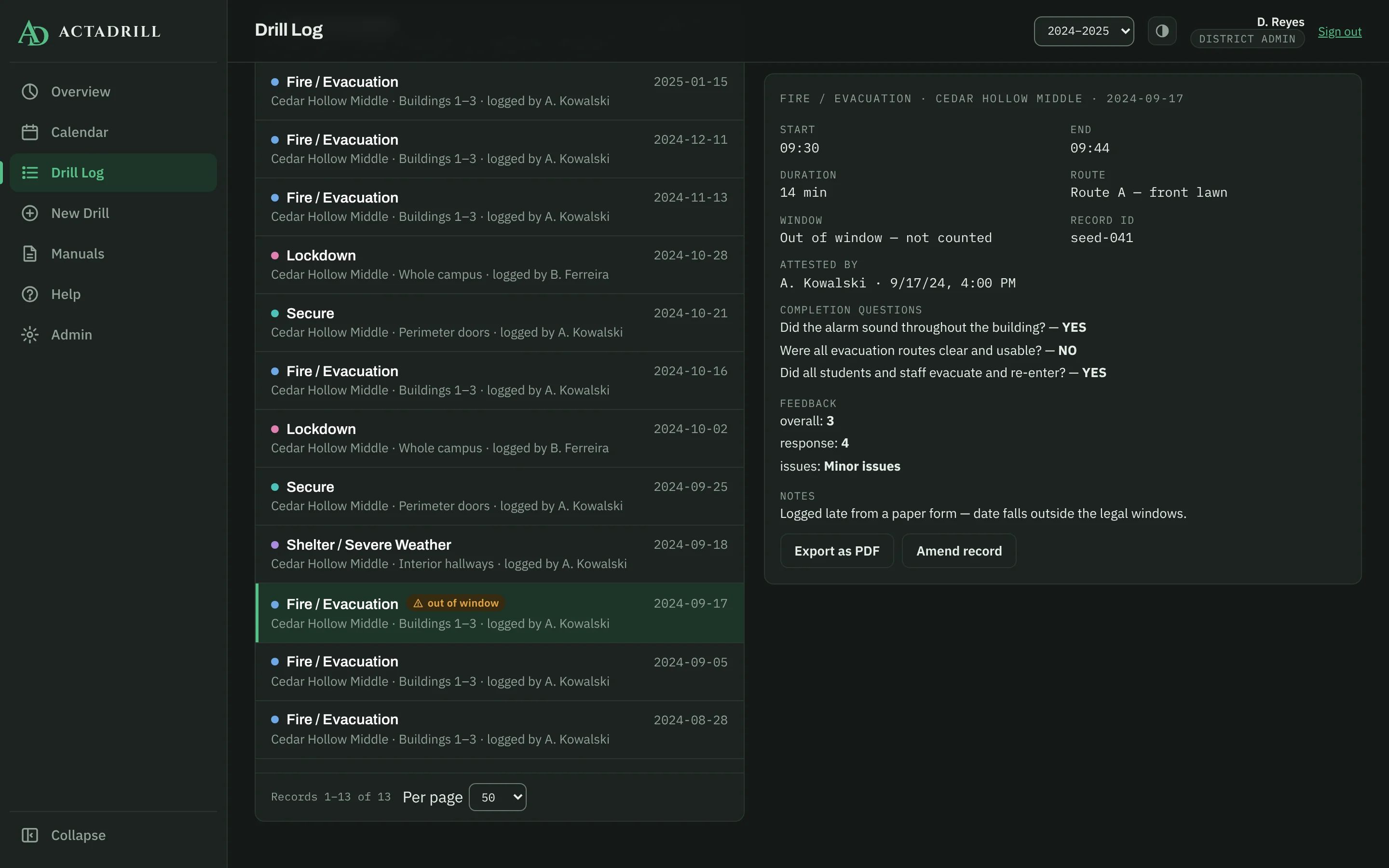1389x868 pixels.
Task: Click the Drill Log list icon
Action: coord(30,173)
